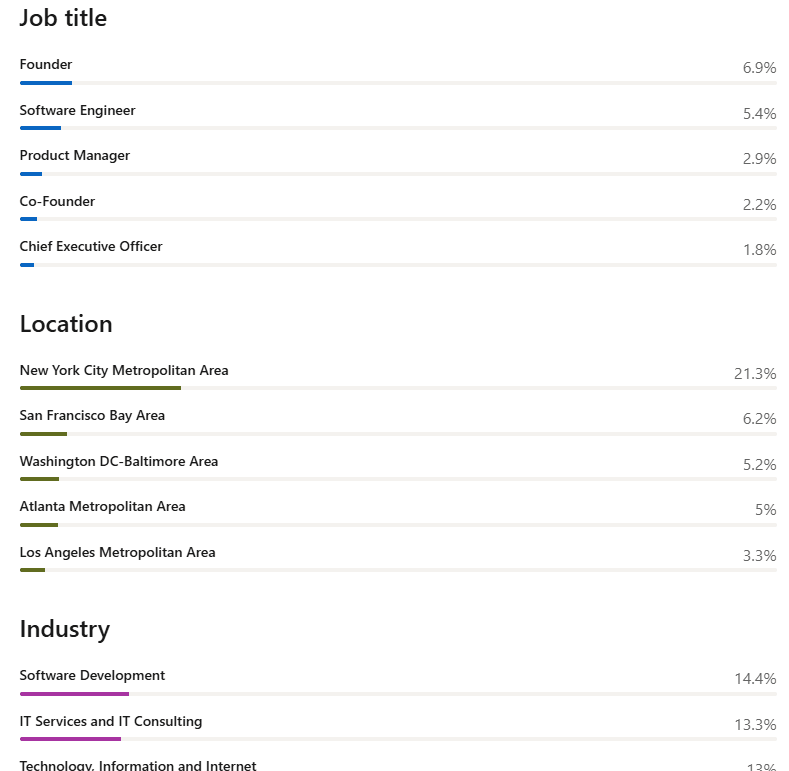789x771 pixels.
Task: Select the Software Engineer row label
Action: click(x=77, y=111)
